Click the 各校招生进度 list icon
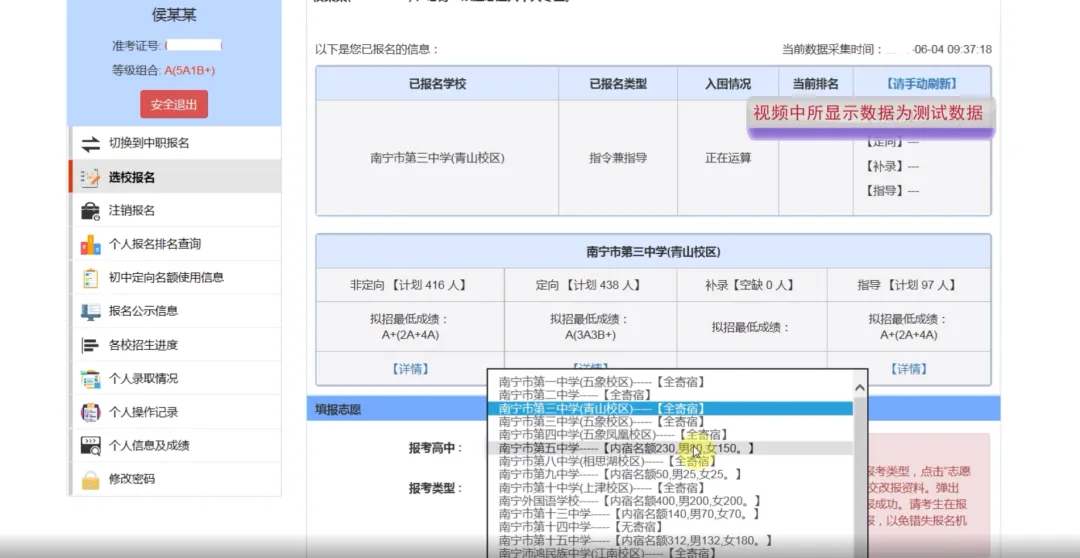 [90, 345]
